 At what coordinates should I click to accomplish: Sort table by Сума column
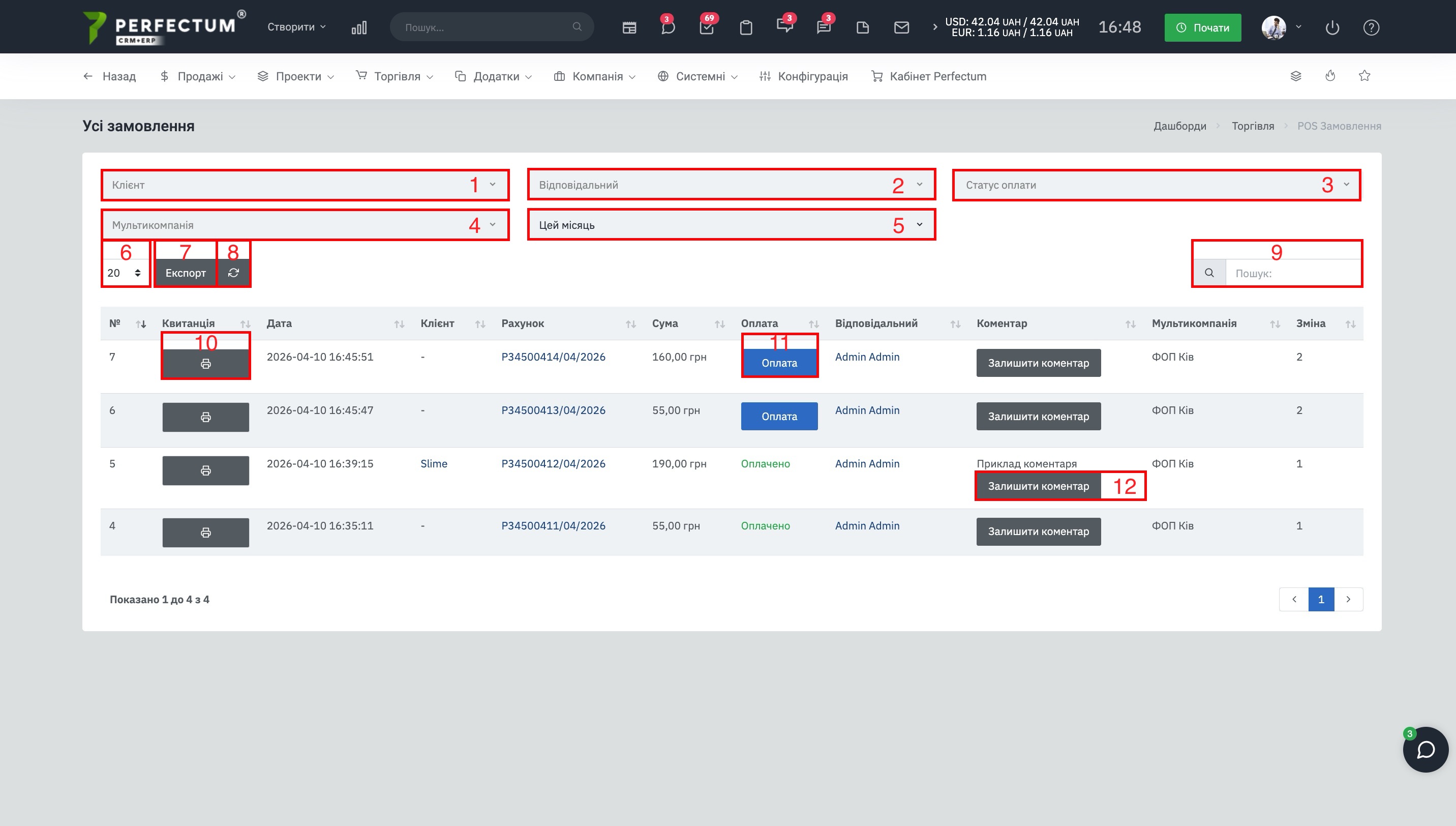719,324
